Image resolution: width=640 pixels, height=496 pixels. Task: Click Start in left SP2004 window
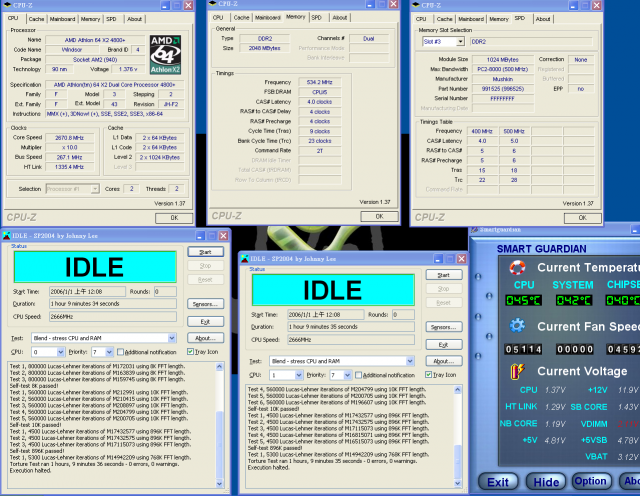(x=205, y=252)
